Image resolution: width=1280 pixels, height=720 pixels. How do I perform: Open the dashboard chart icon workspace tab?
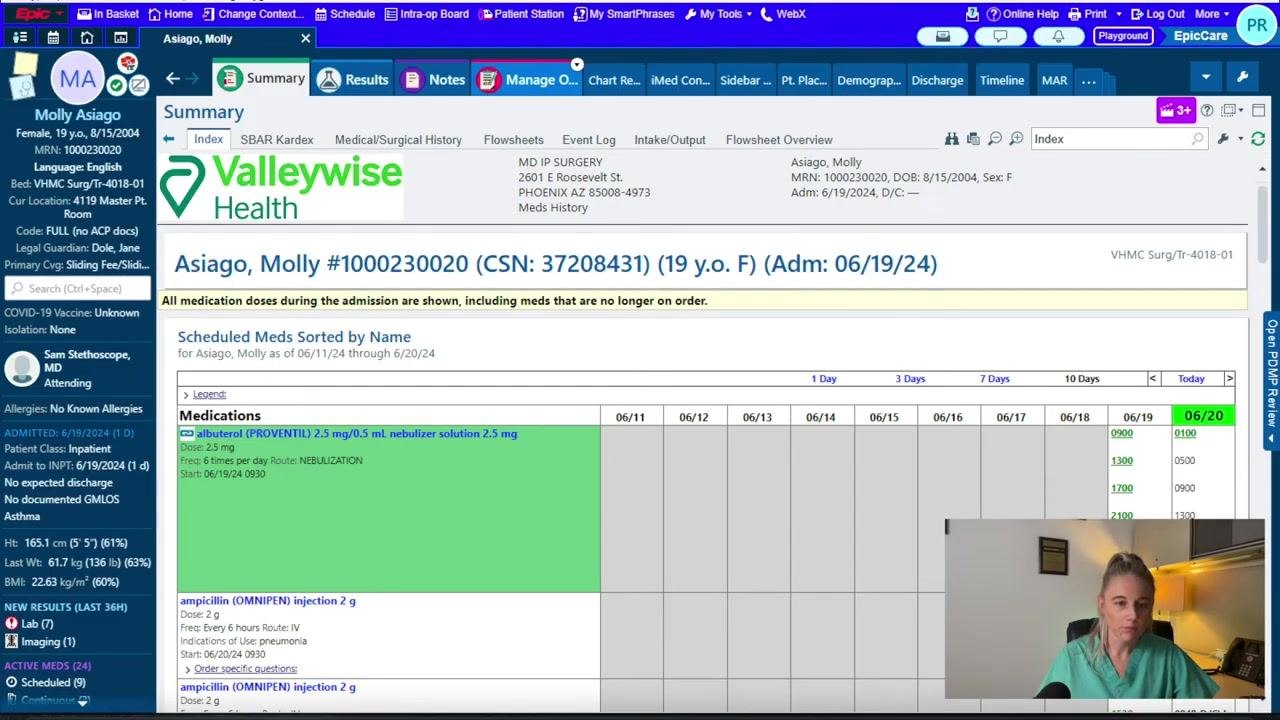tap(121, 38)
